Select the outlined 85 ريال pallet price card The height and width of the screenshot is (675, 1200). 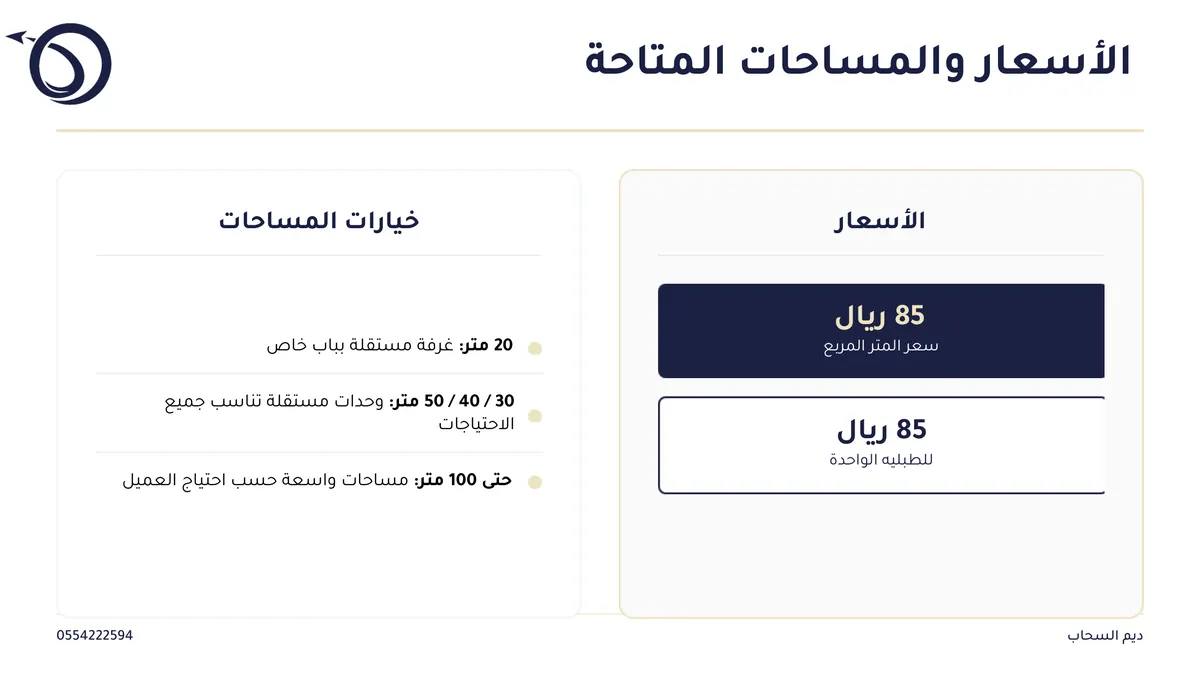coord(881,445)
